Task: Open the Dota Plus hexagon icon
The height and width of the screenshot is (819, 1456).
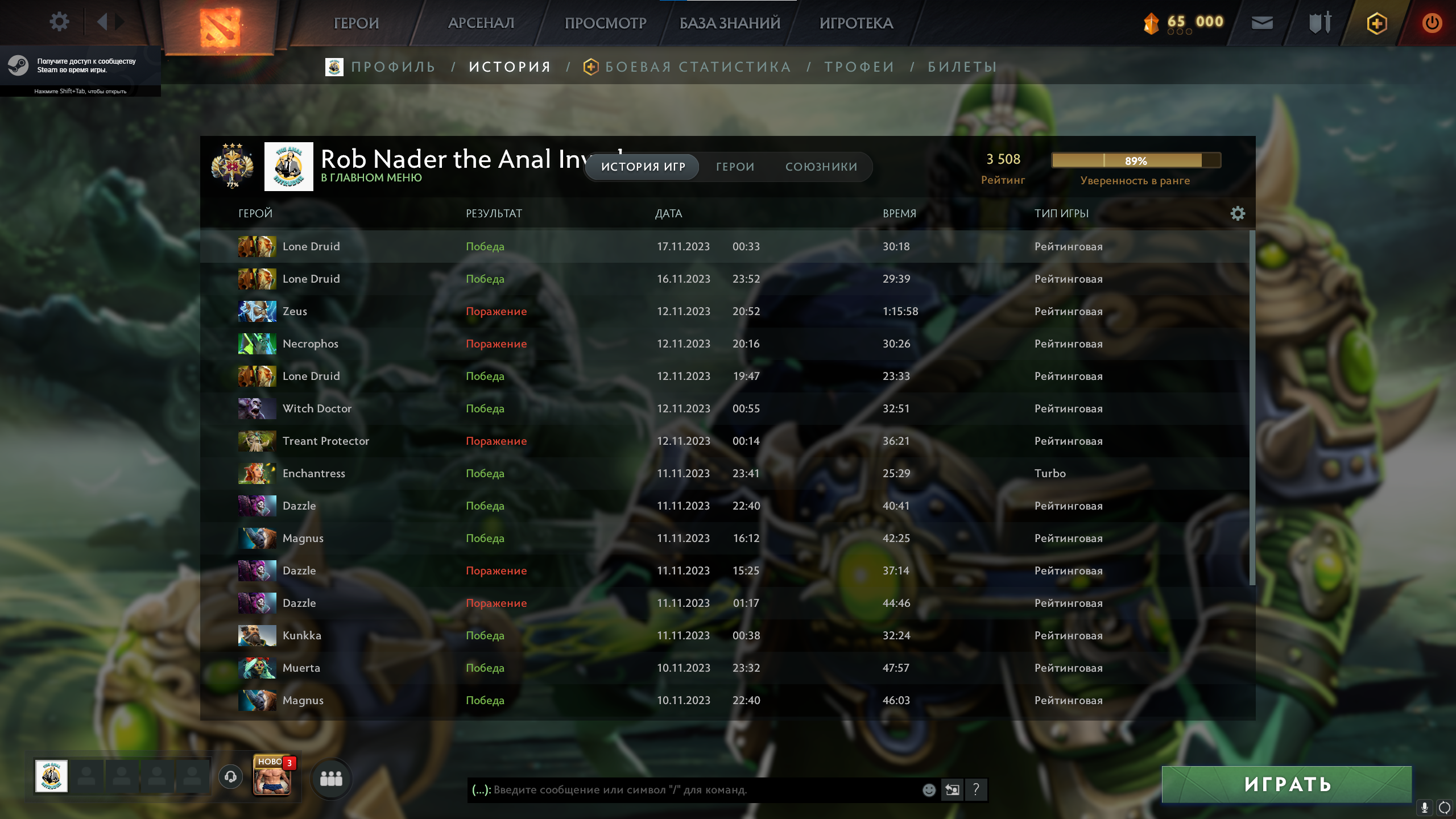Action: tap(1376, 23)
